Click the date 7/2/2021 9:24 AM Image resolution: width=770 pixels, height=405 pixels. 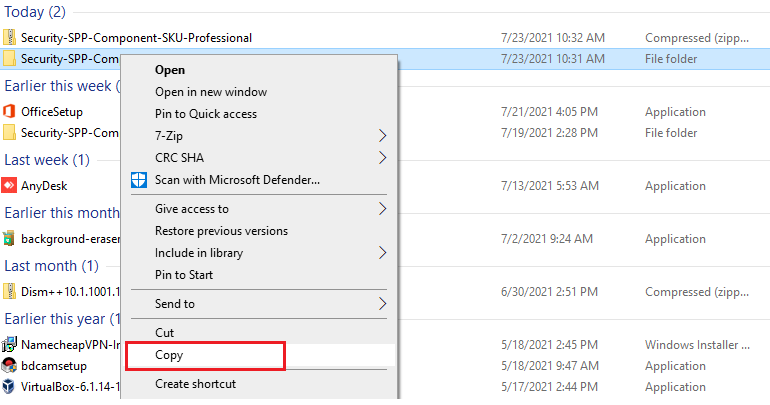click(x=547, y=239)
